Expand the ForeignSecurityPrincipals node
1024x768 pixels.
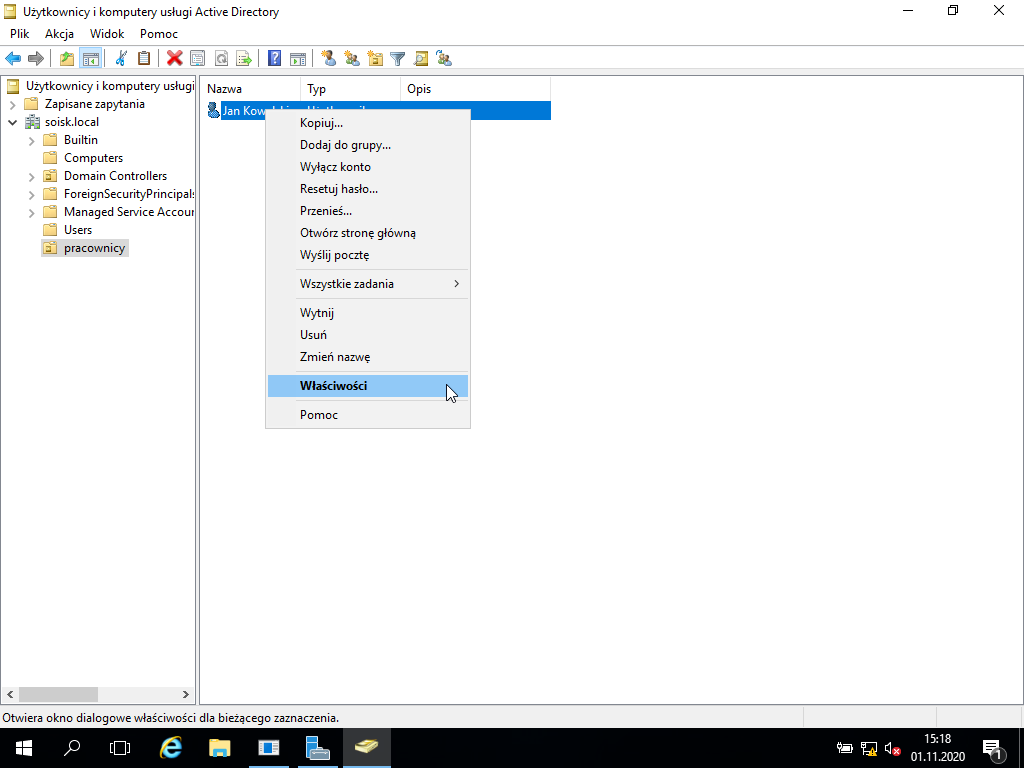click(31, 195)
